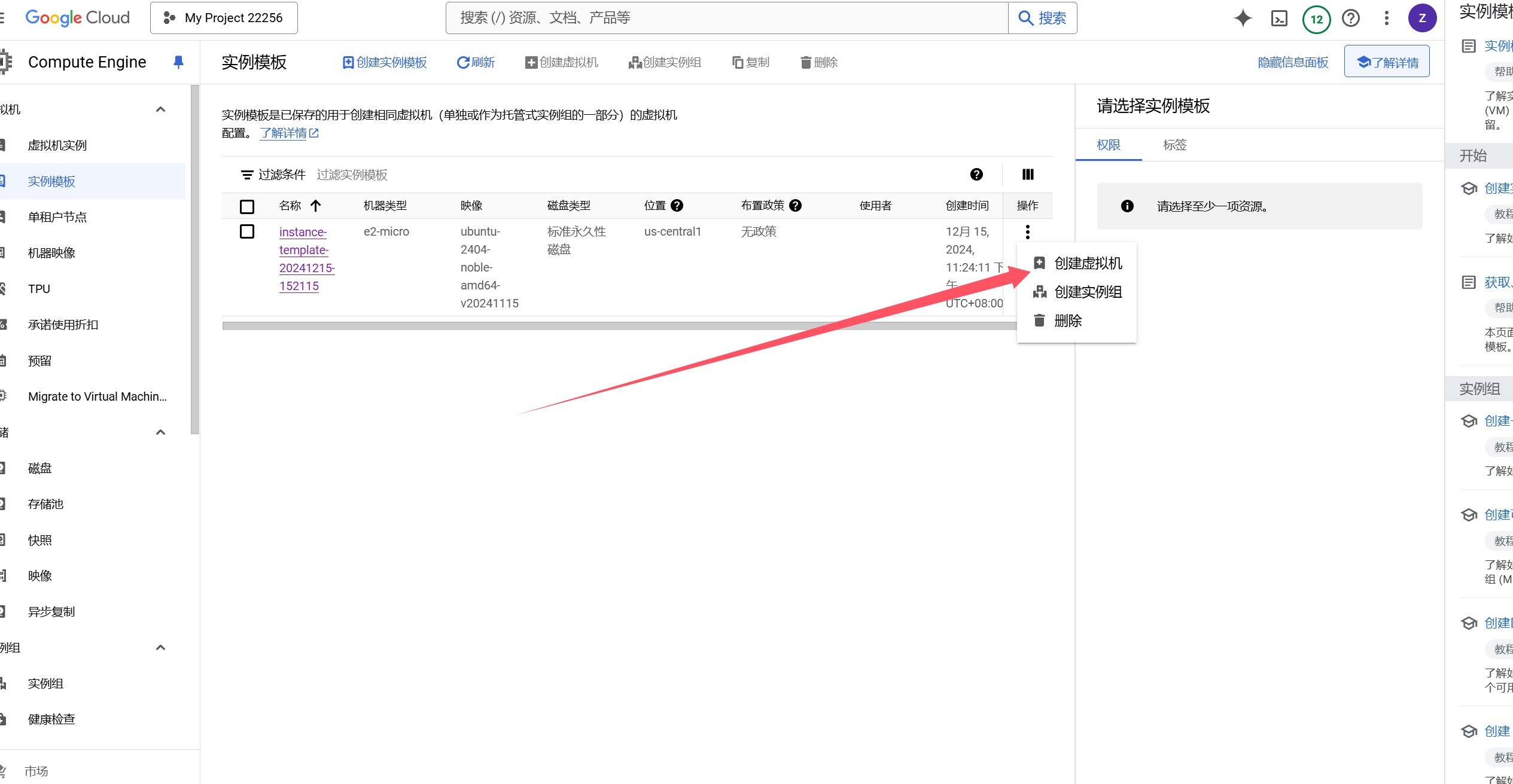
Task: Open the help question mark icon in header
Action: pyautogui.click(x=1350, y=19)
